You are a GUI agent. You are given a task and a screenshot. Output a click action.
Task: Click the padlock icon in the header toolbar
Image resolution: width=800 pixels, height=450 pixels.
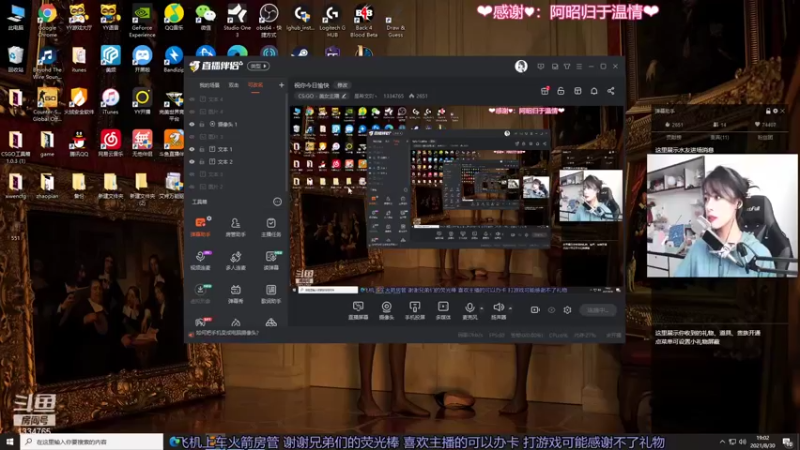(561, 91)
